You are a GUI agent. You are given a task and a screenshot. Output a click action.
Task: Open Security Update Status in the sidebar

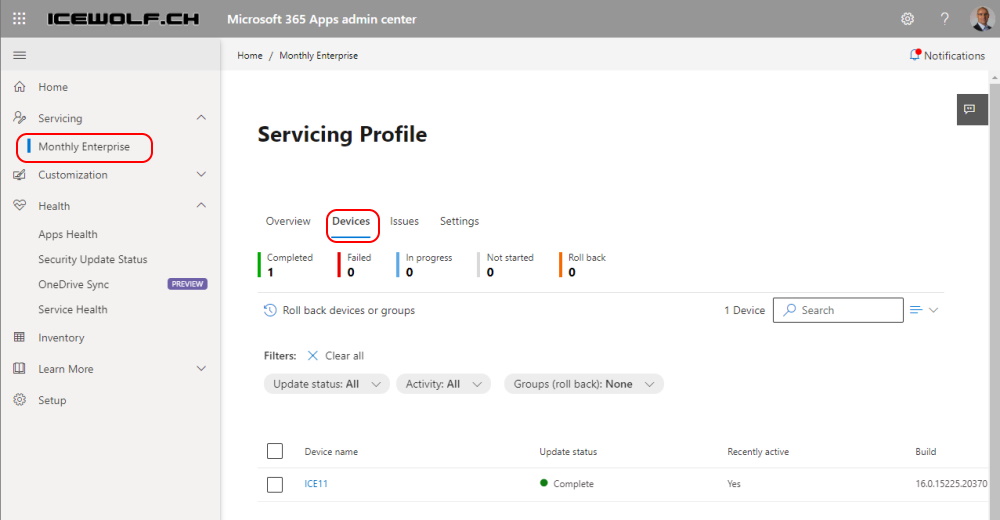pos(92,259)
